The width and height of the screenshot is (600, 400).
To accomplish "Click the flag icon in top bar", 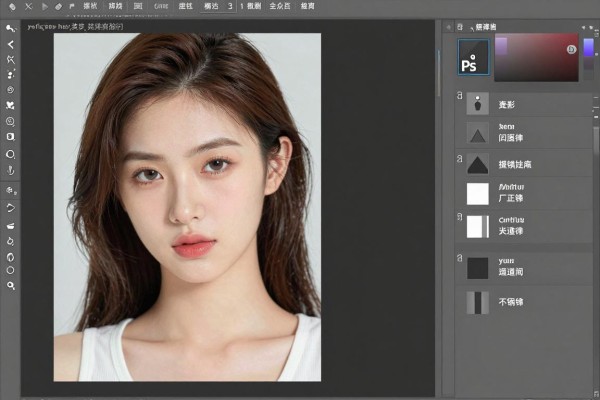I will pyautogui.click(x=72, y=6).
